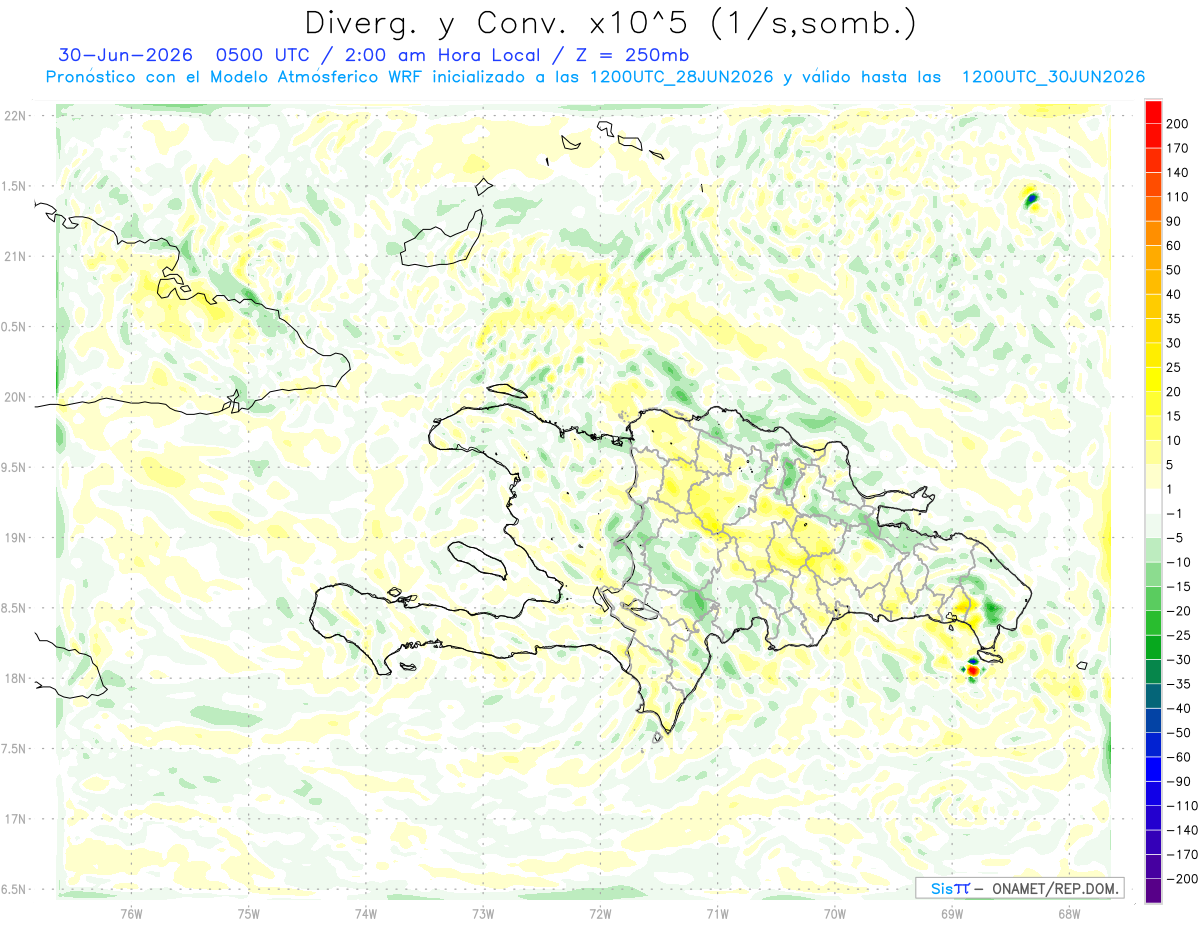Image resolution: width=1200 pixels, height=927 pixels.
Task: Click the red-blue hotspot south of eastern Dominican Republic
Action: point(973,669)
